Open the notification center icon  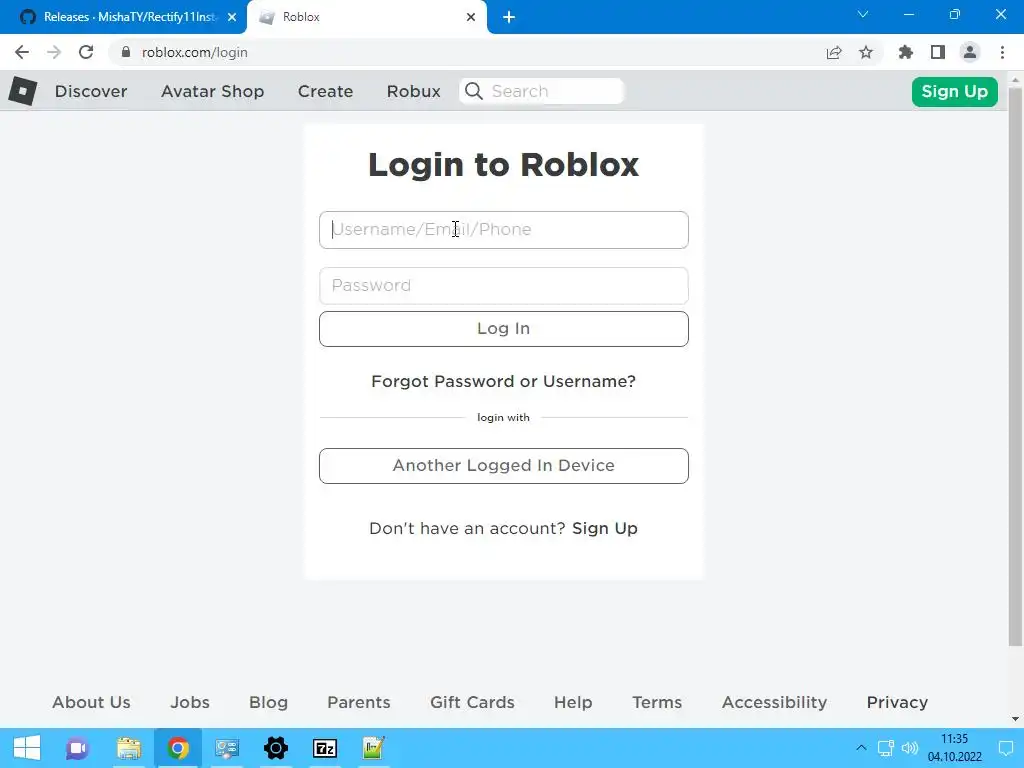[x=1006, y=748]
